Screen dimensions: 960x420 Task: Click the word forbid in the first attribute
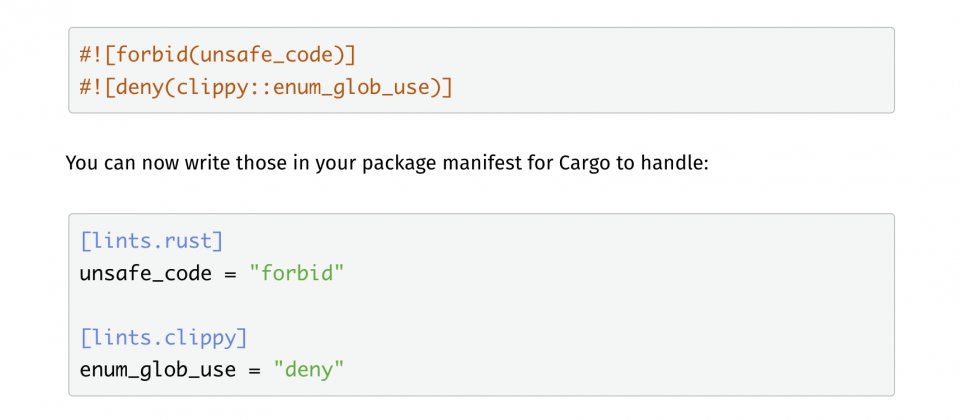click(152, 55)
